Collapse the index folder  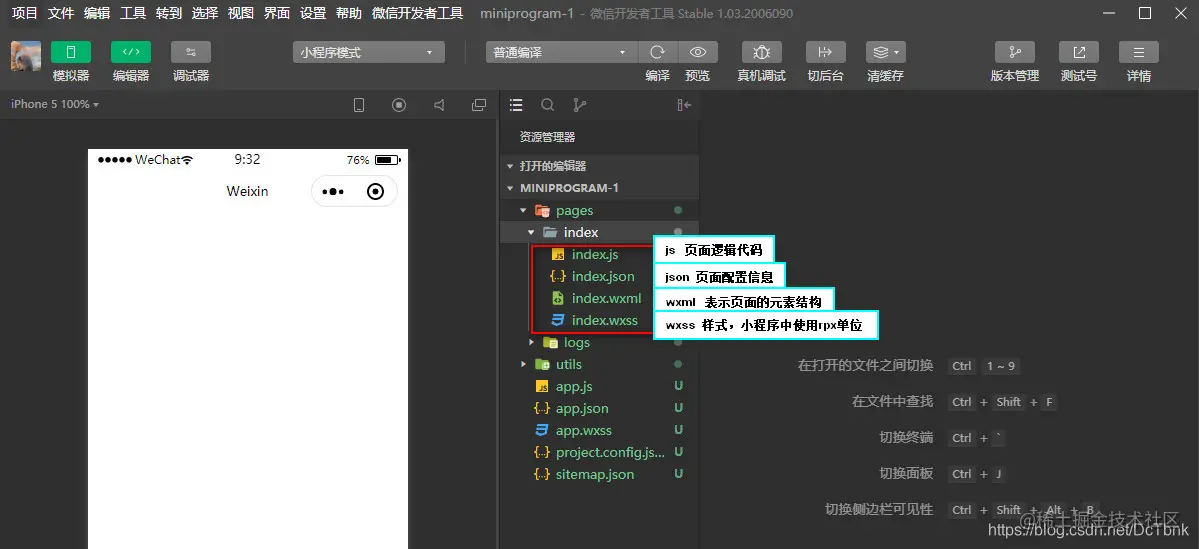599,232
